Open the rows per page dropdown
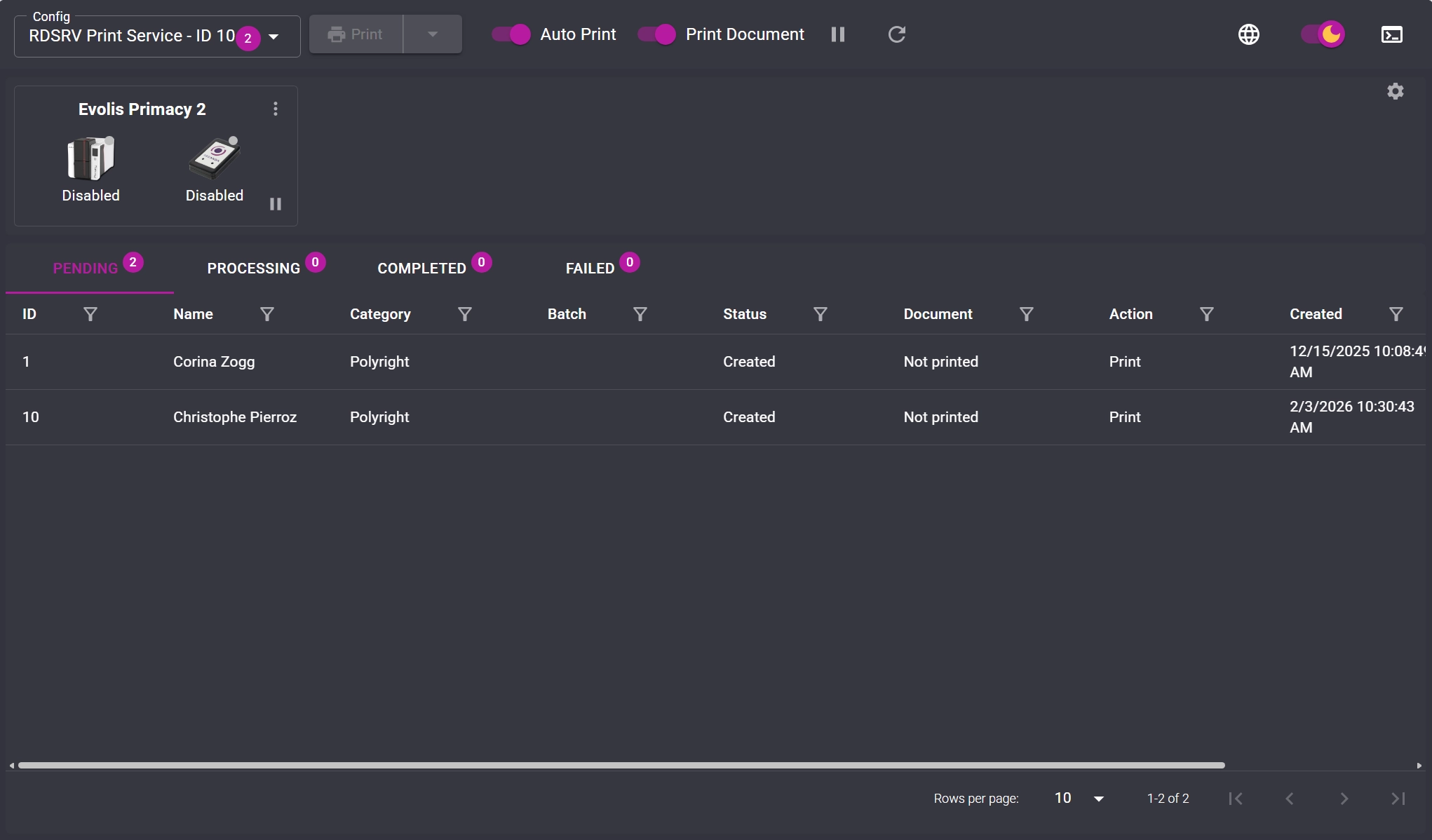The width and height of the screenshot is (1432, 840). [x=1080, y=799]
